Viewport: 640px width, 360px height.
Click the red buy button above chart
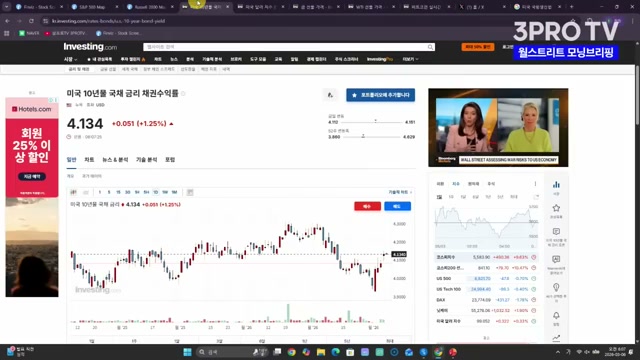pyautogui.click(x=367, y=207)
